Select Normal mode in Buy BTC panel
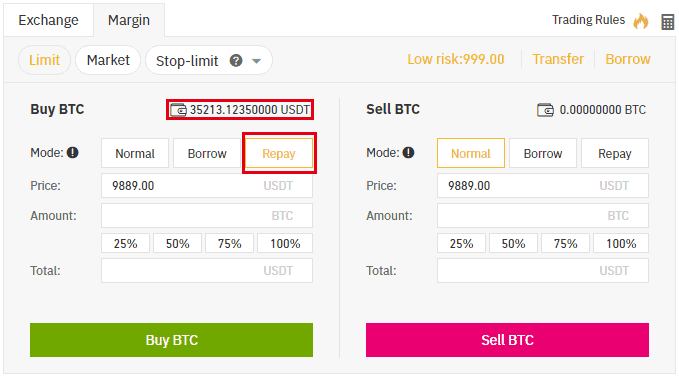The height and width of the screenshot is (378, 679). coord(135,153)
